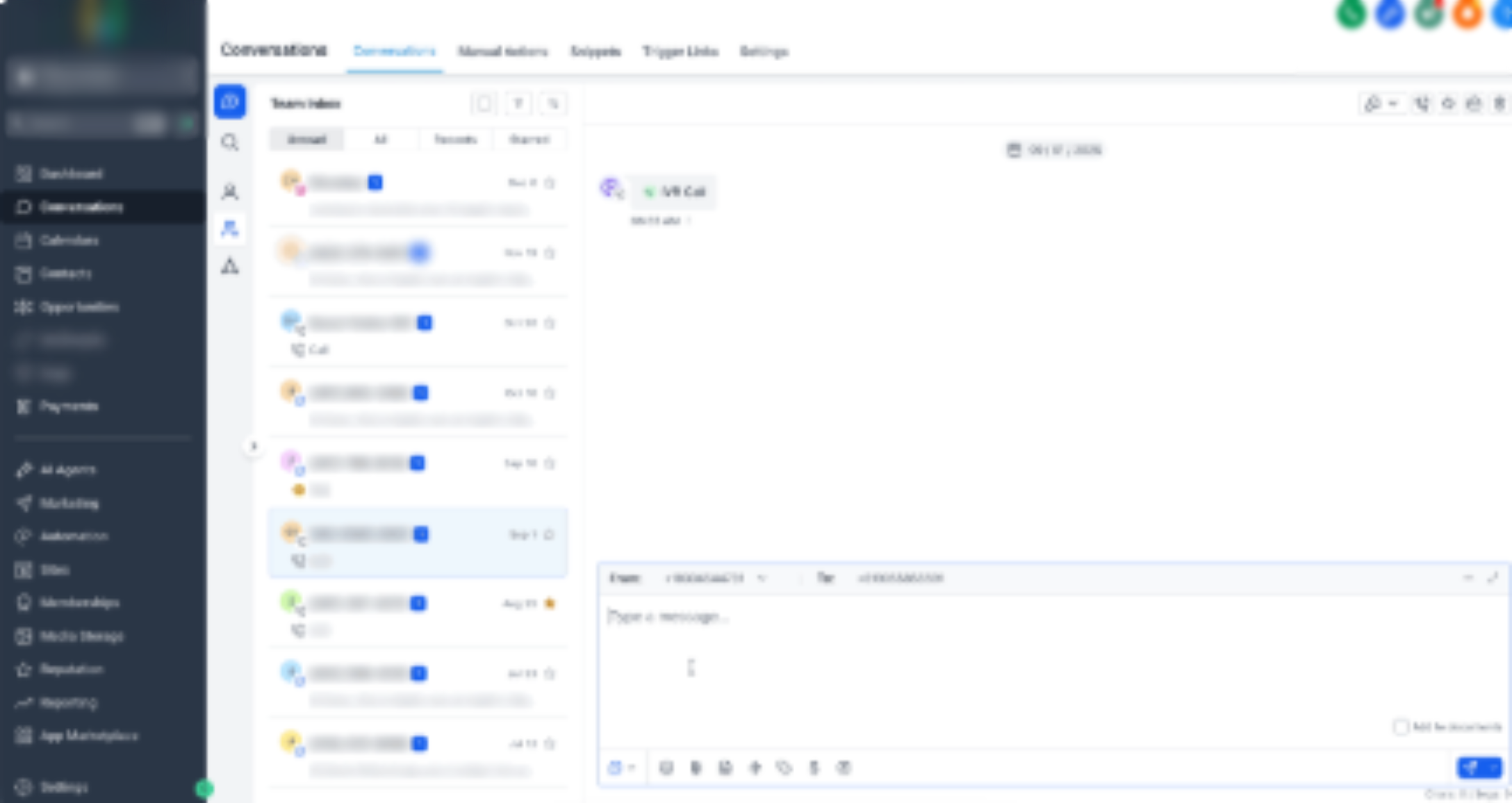Open the account switcher in sidebar top
The image size is (1512, 803).
(x=103, y=76)
